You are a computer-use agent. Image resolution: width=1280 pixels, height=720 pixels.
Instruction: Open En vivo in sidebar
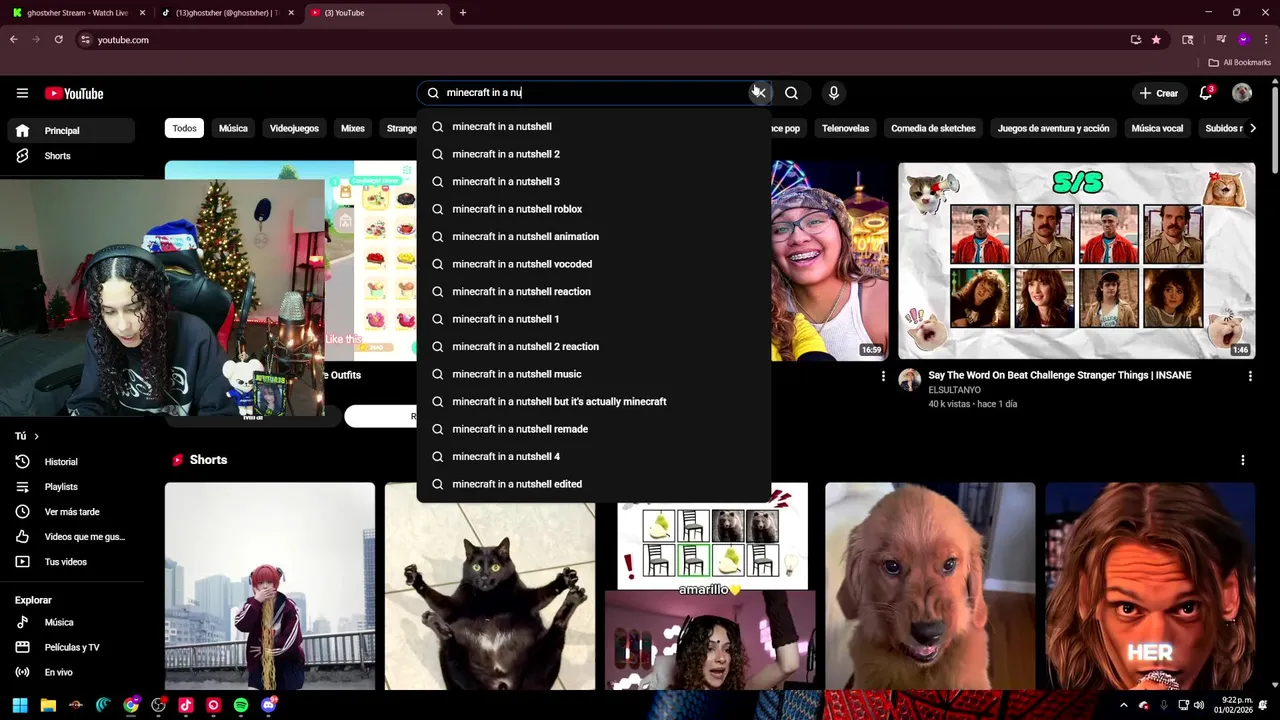[71, 672]
